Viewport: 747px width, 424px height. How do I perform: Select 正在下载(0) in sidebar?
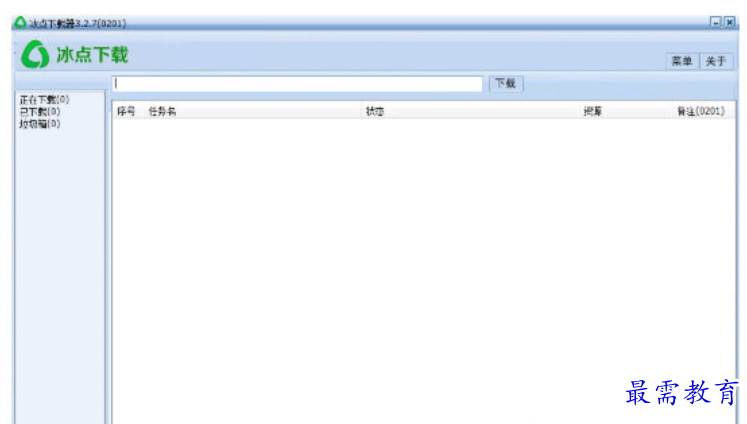[44, 100]
